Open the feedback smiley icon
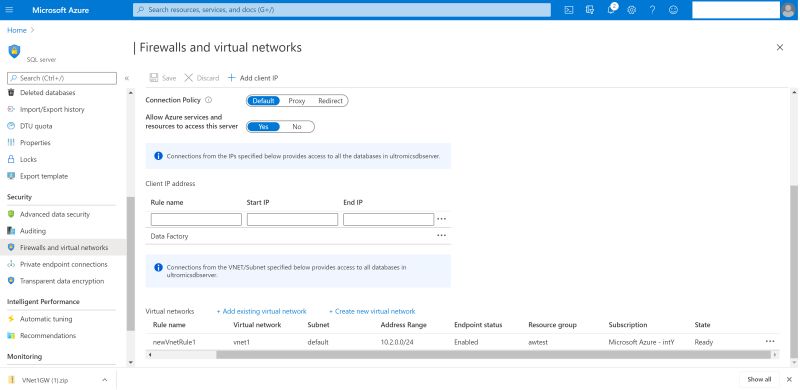800x390 pixels. click(673, 10)
